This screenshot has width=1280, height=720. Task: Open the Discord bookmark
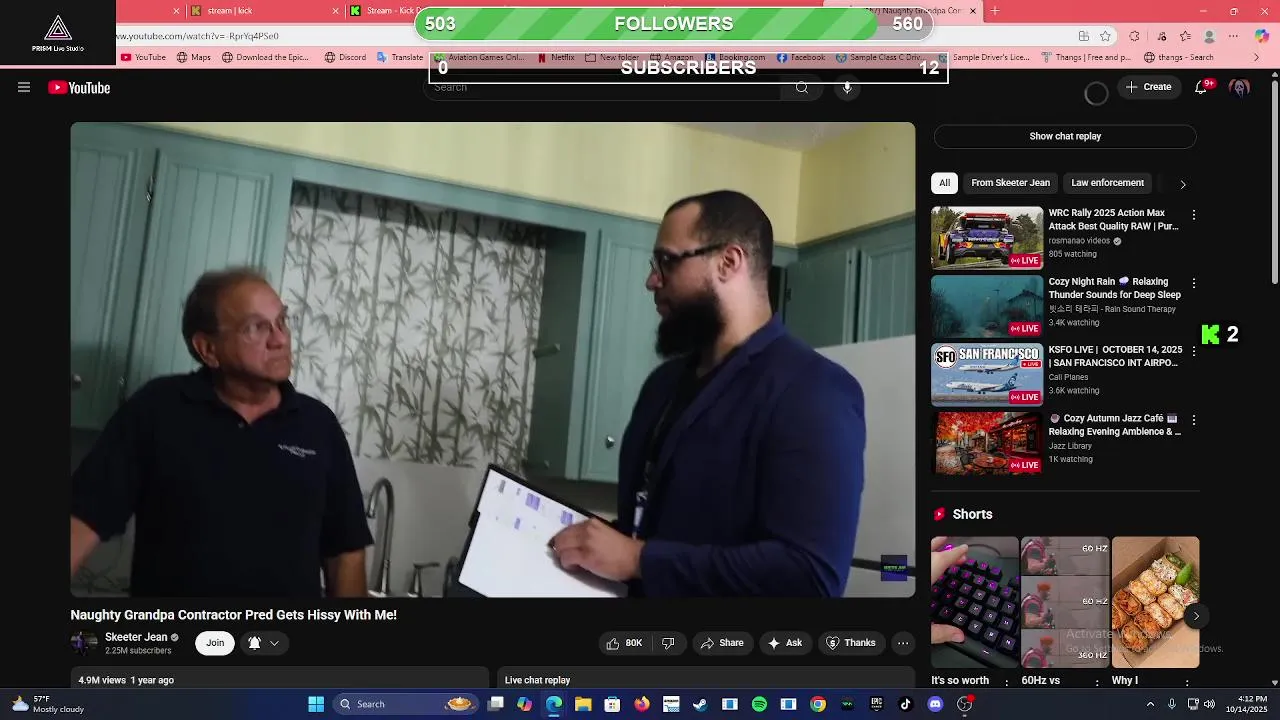pyautogui.click(x=345, y=58)
